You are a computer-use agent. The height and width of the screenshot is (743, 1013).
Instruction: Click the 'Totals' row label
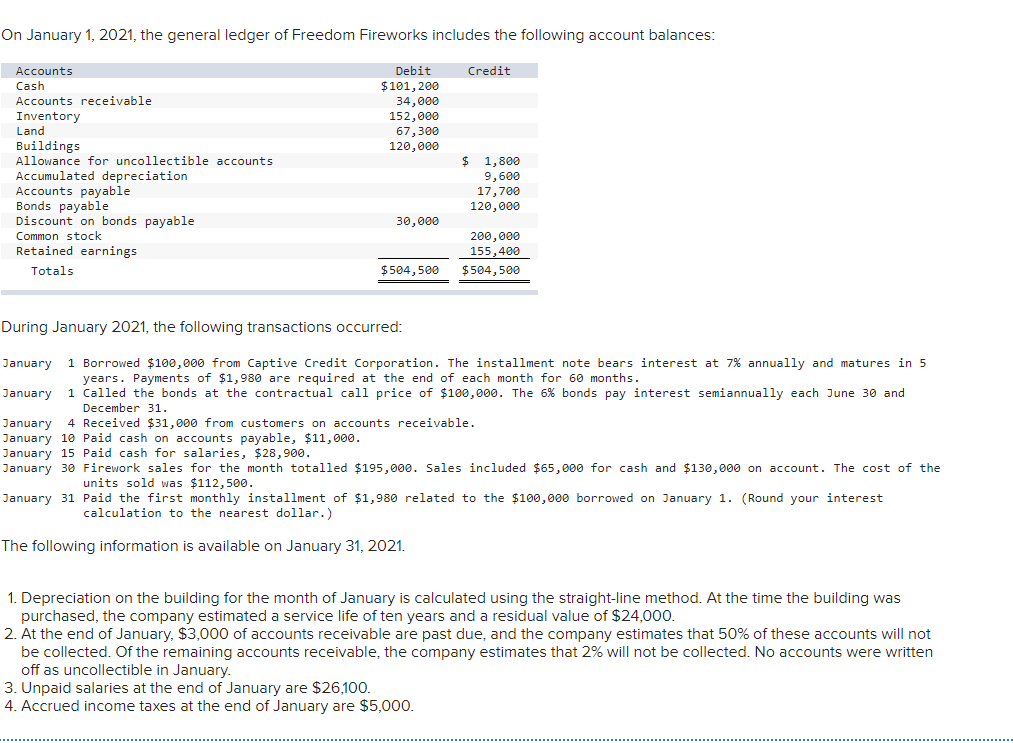pyautogui.click(x=52, y=271)
